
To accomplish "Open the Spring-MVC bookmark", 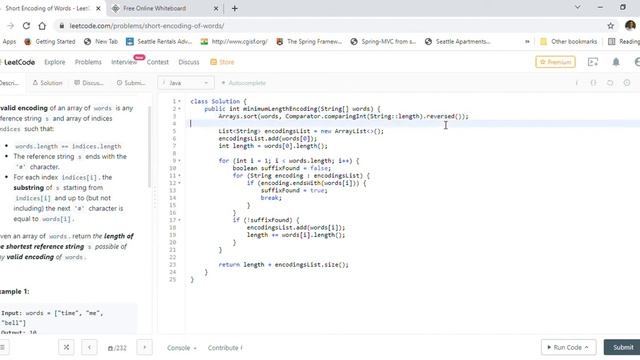I will pyautogui.click(x=383, y=42).
